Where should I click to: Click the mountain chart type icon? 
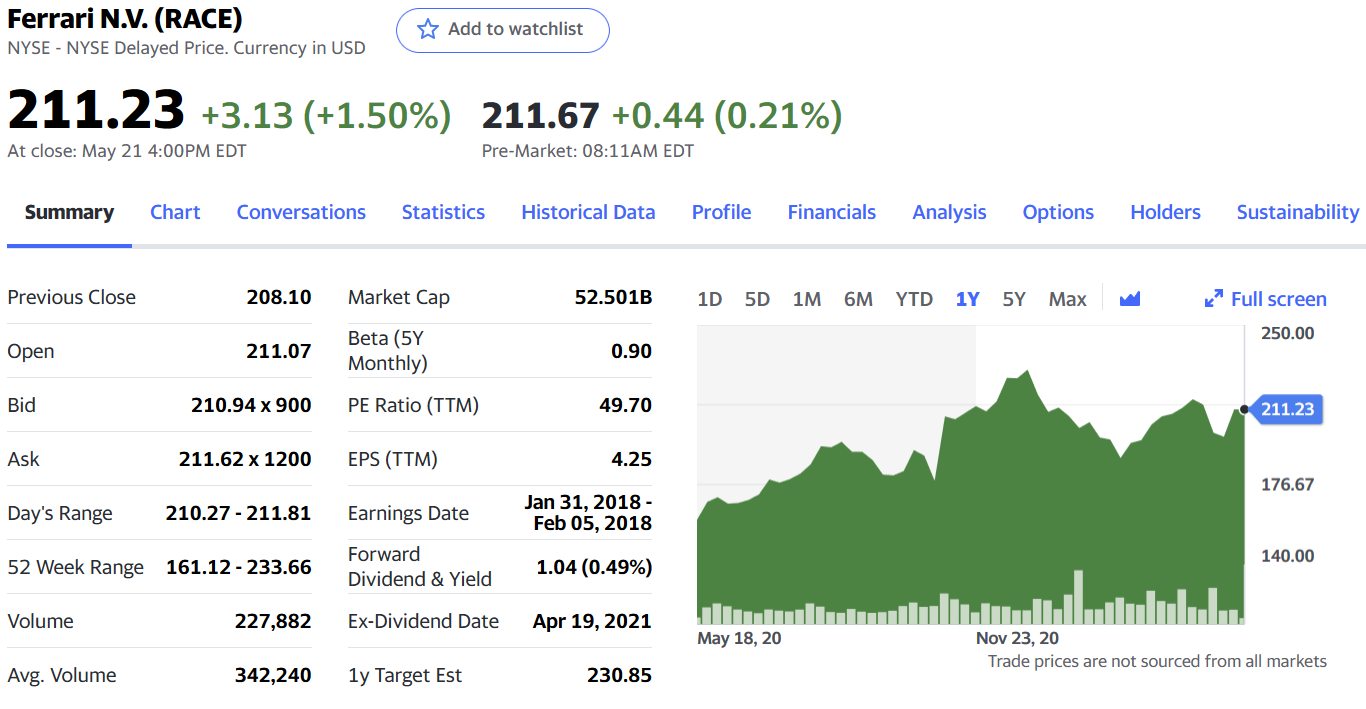pyautogui.click(x=1130, y=298)
